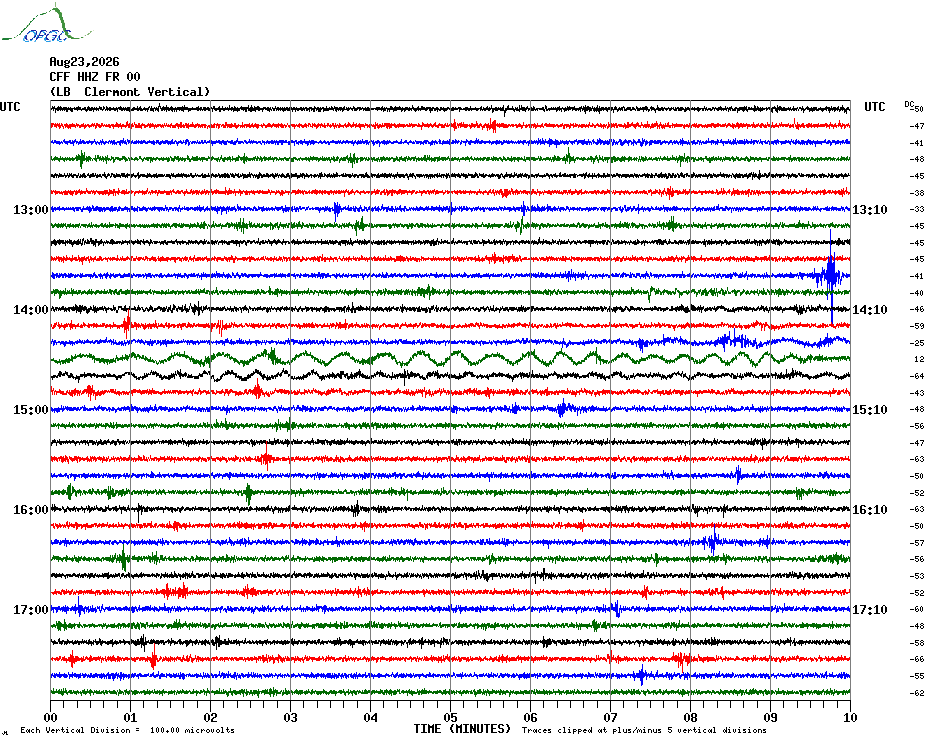Click the green long-period wave trace
Image resolution: width=930 pixels, height=744 pixels.
click(x=450, y=359)
